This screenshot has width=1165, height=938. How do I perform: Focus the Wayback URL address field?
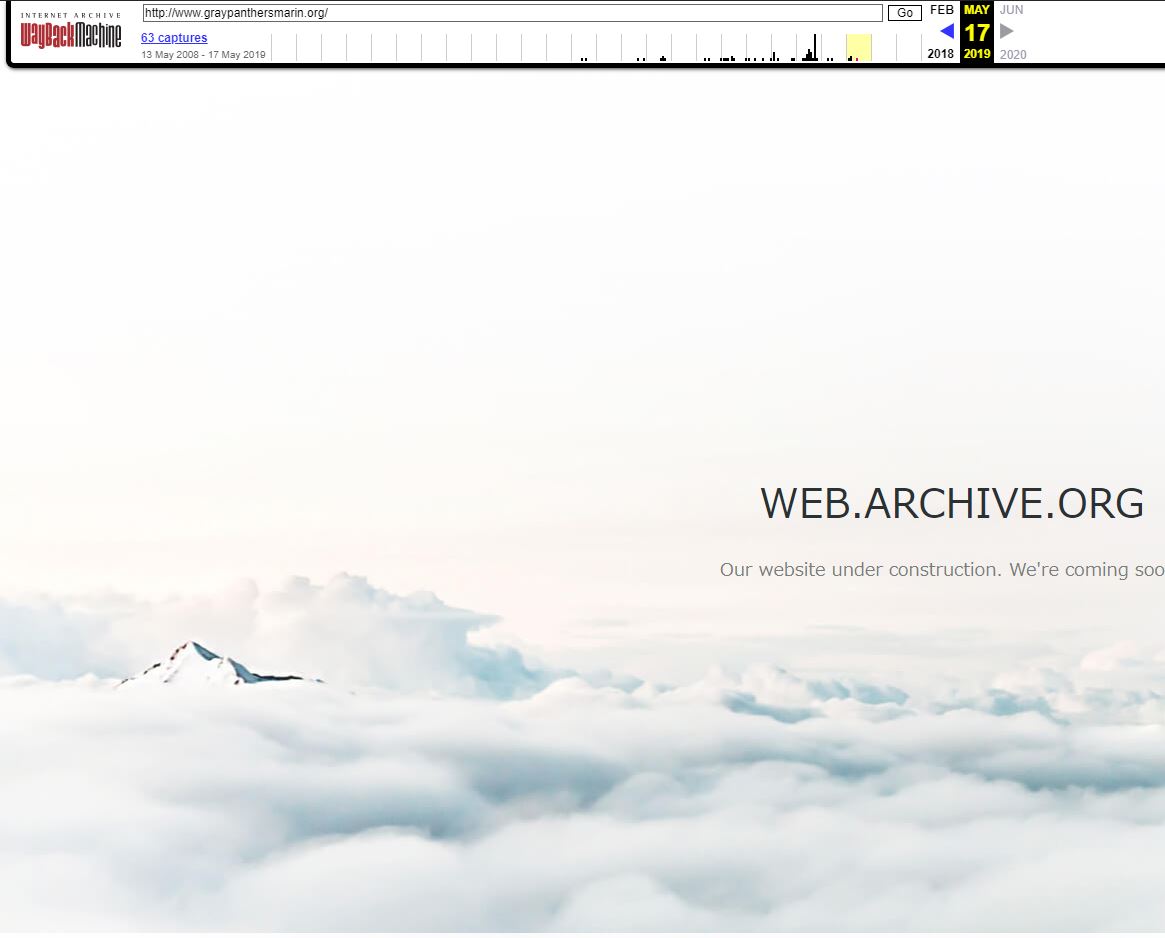tap(512, 13)
